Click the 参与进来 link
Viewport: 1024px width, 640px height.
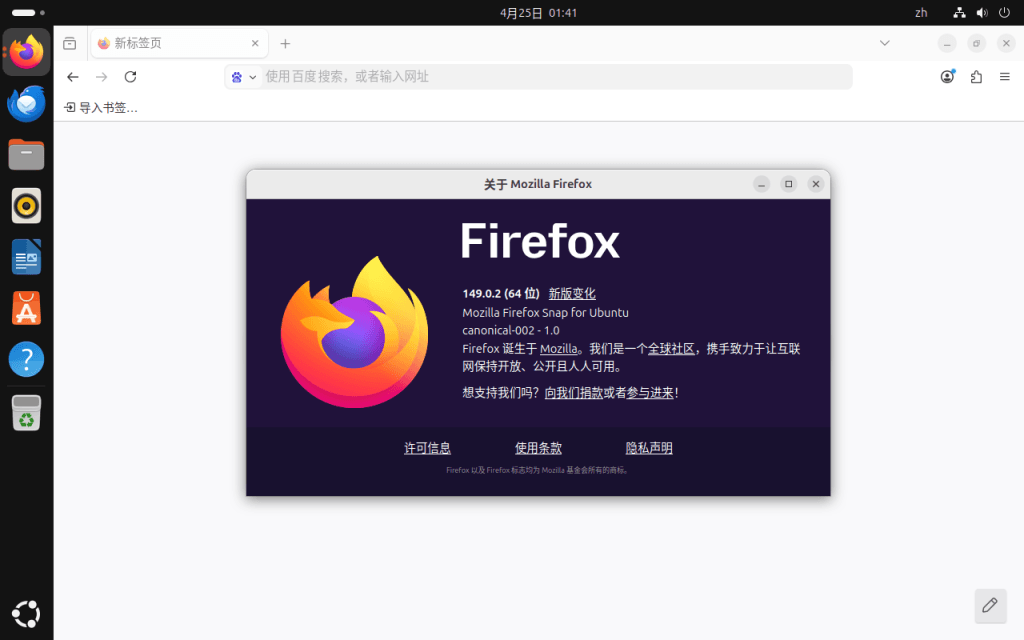(650, 392)
